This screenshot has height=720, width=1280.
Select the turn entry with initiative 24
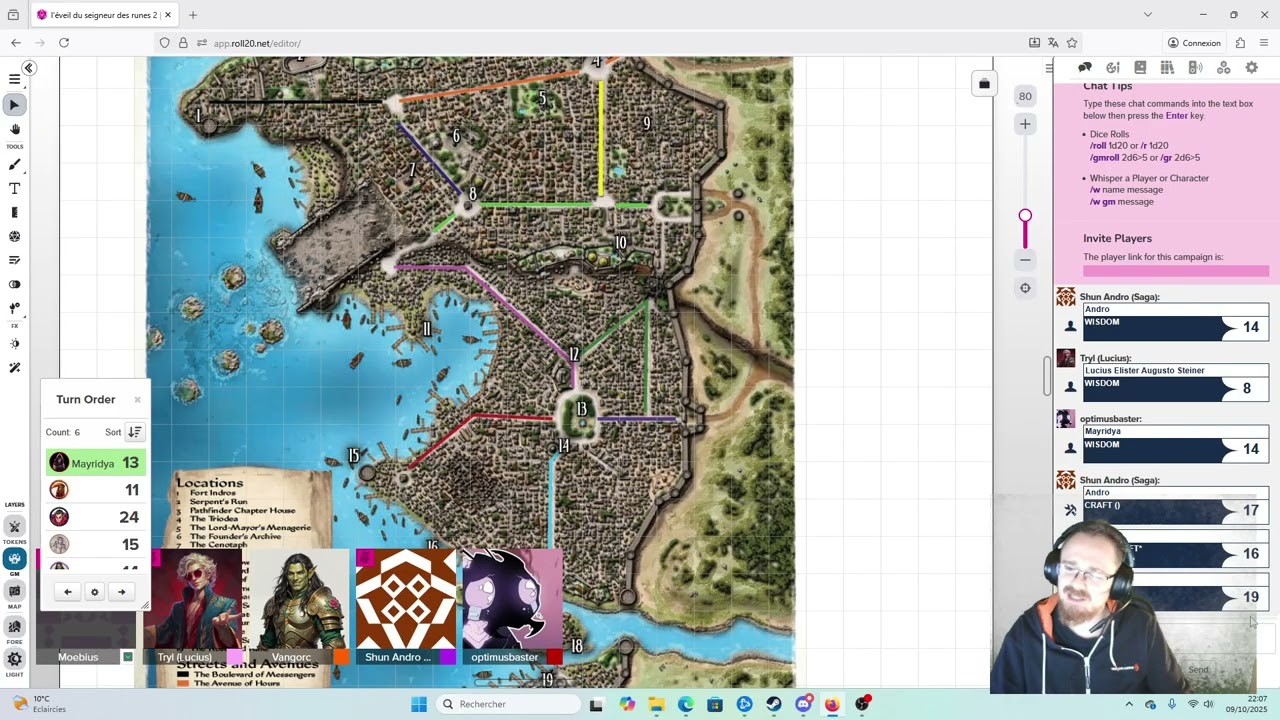click(96, 517)
